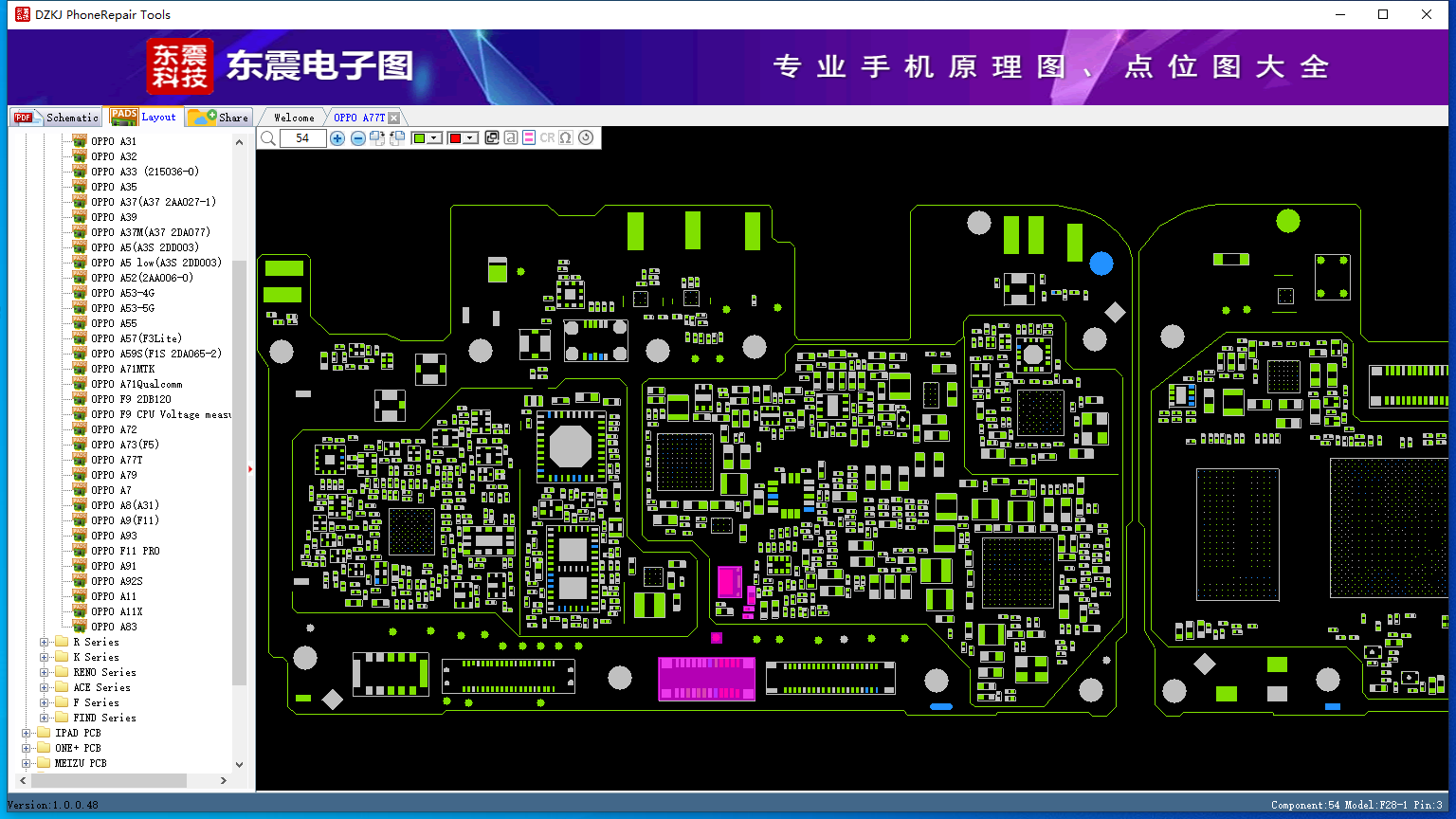Click the Version:1.0.0.48 status text
Viewport: 1456px width, 819px height.
coord(52,805)
